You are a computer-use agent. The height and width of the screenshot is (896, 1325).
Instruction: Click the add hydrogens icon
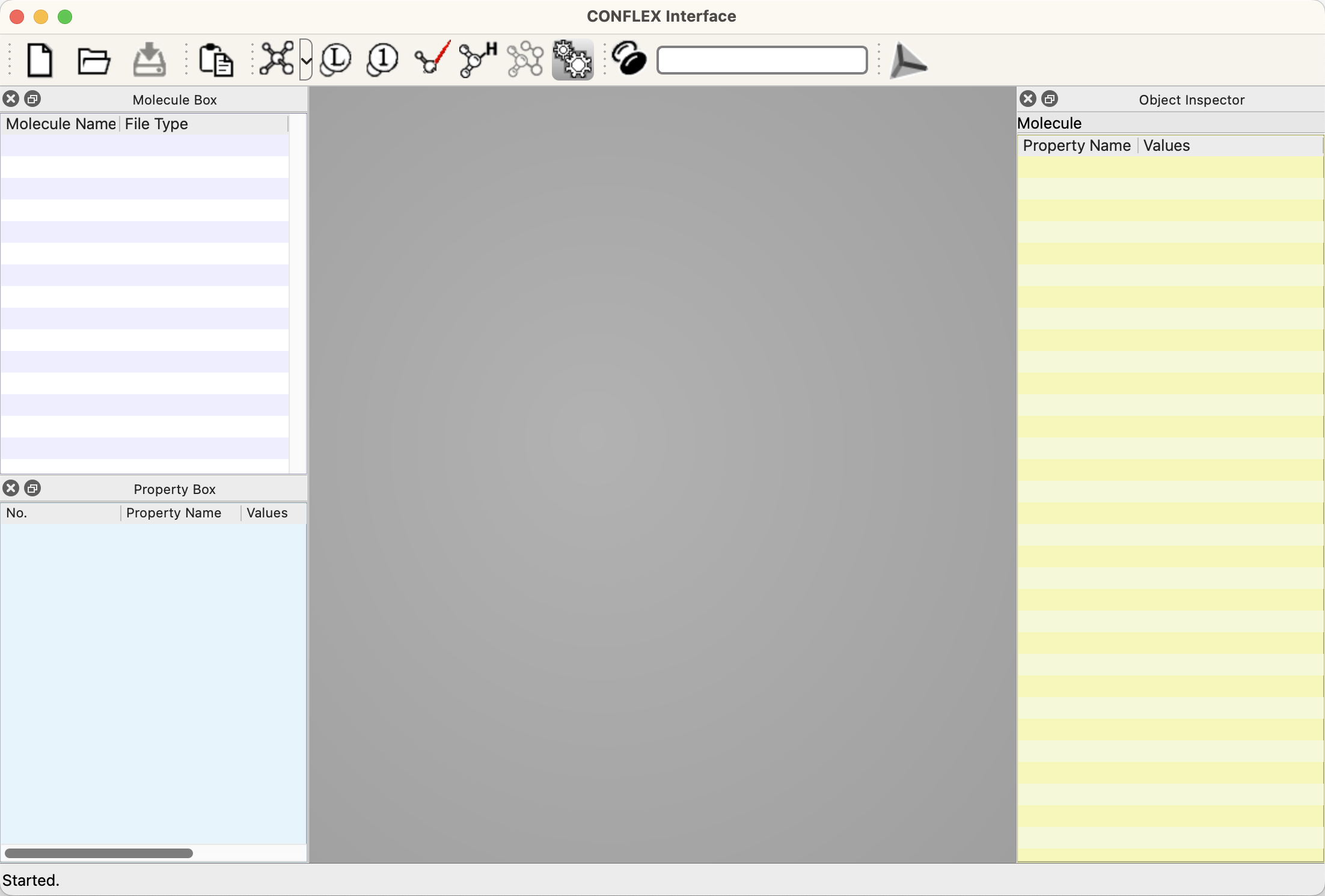click(477, 59)
